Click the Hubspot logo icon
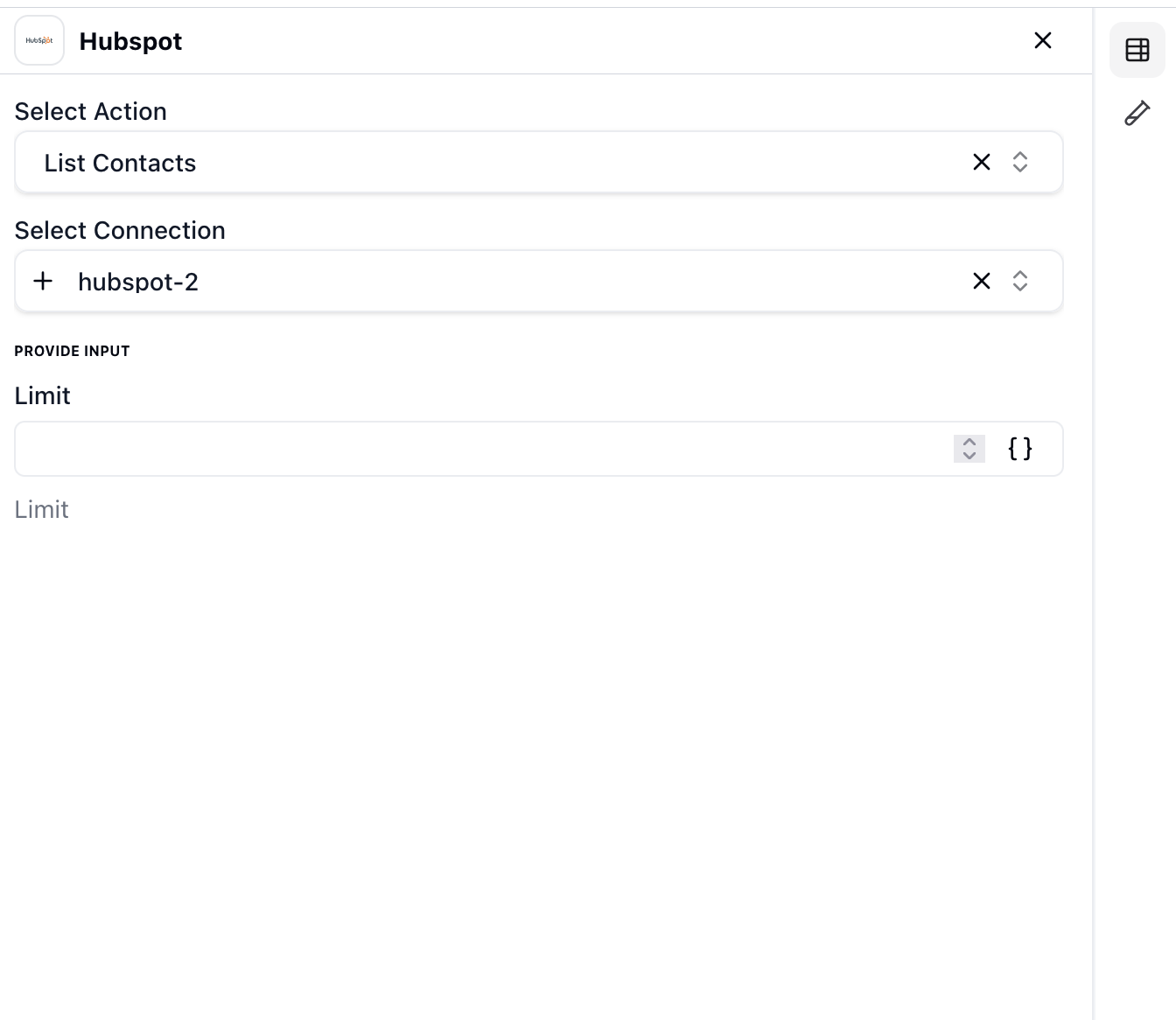The image size is (1176, 1020). (38, 39)
